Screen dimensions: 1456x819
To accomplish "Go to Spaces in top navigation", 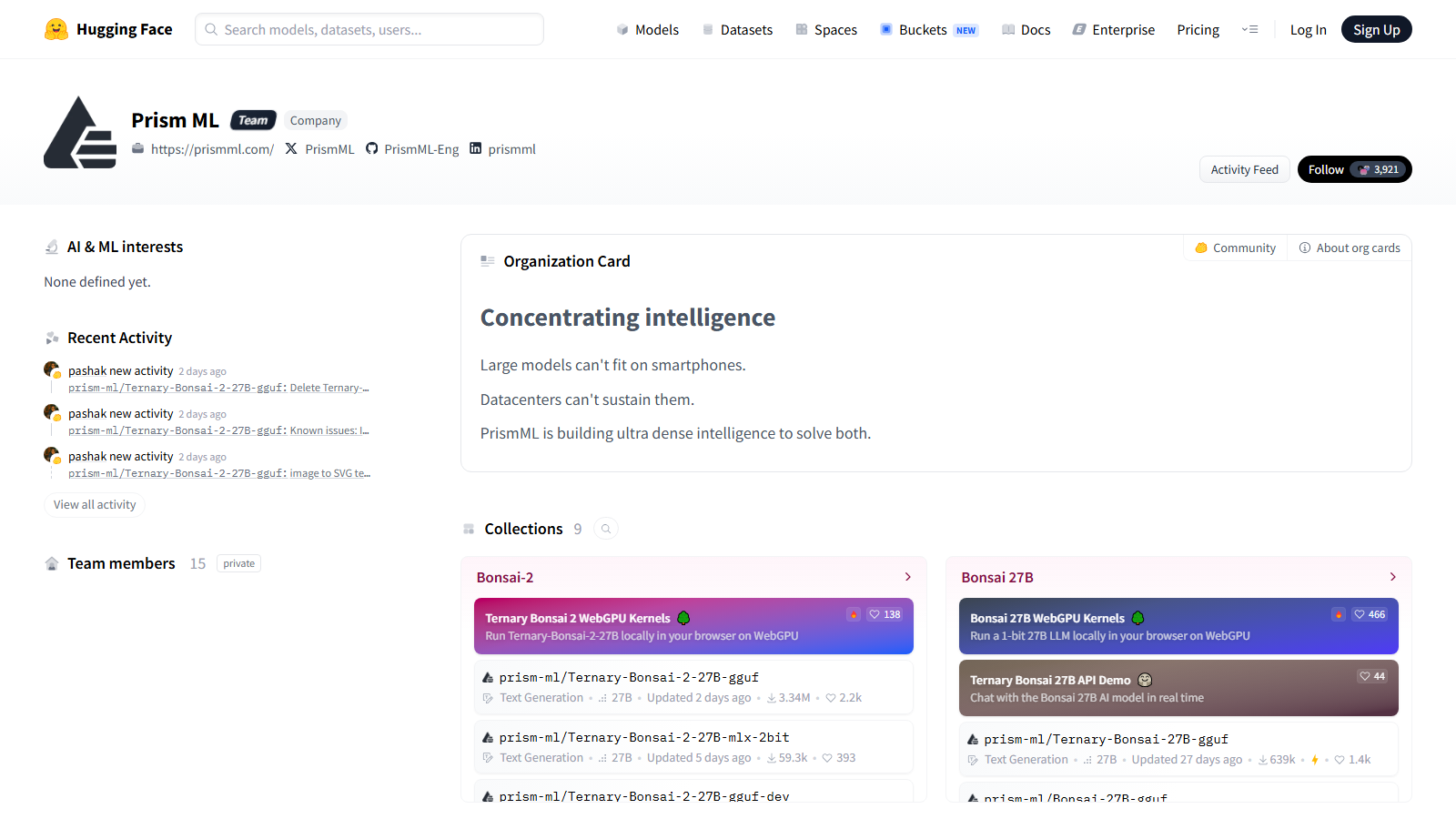I will point(826,29).
